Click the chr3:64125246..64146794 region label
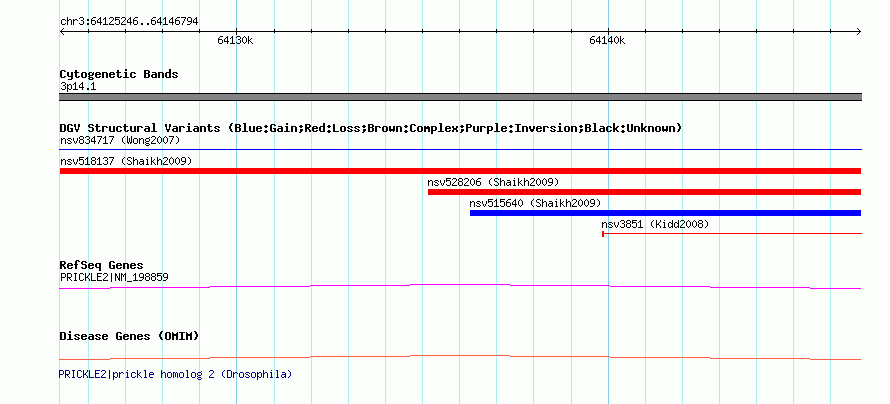890x404 pixels. coord(129,22)
